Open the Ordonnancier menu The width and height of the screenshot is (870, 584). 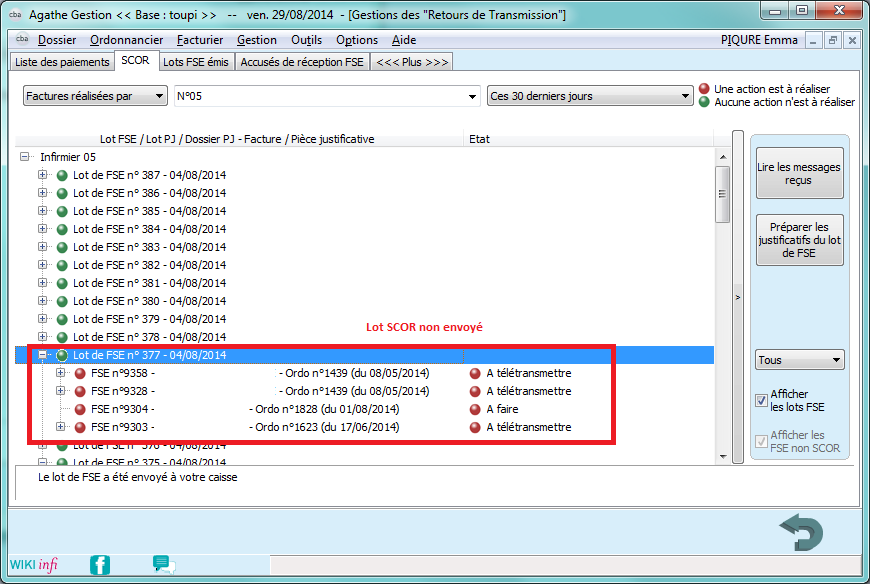coord(127,40)
